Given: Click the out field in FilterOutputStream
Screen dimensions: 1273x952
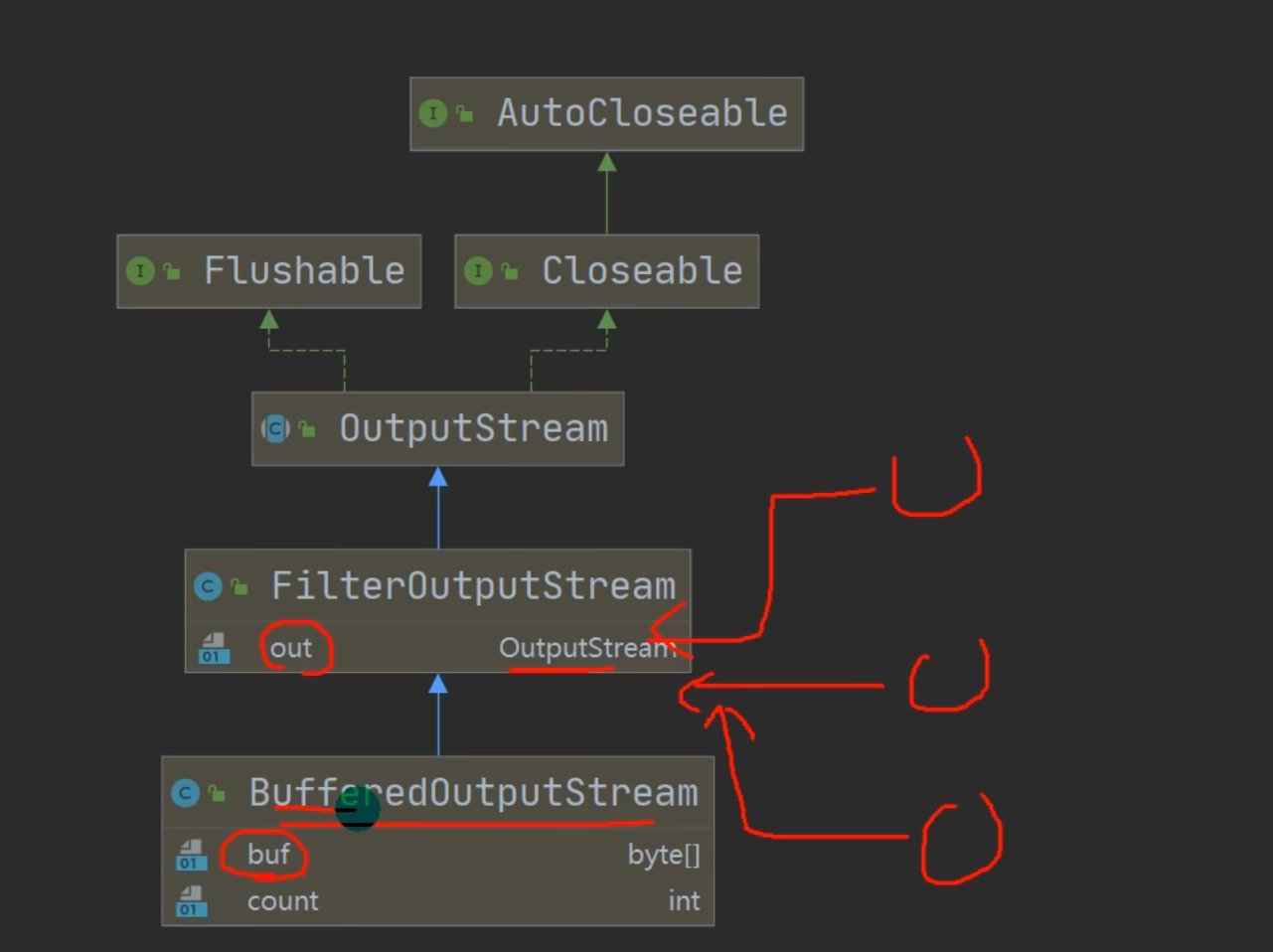Looking at the screenshot, I should pos(291,649).
